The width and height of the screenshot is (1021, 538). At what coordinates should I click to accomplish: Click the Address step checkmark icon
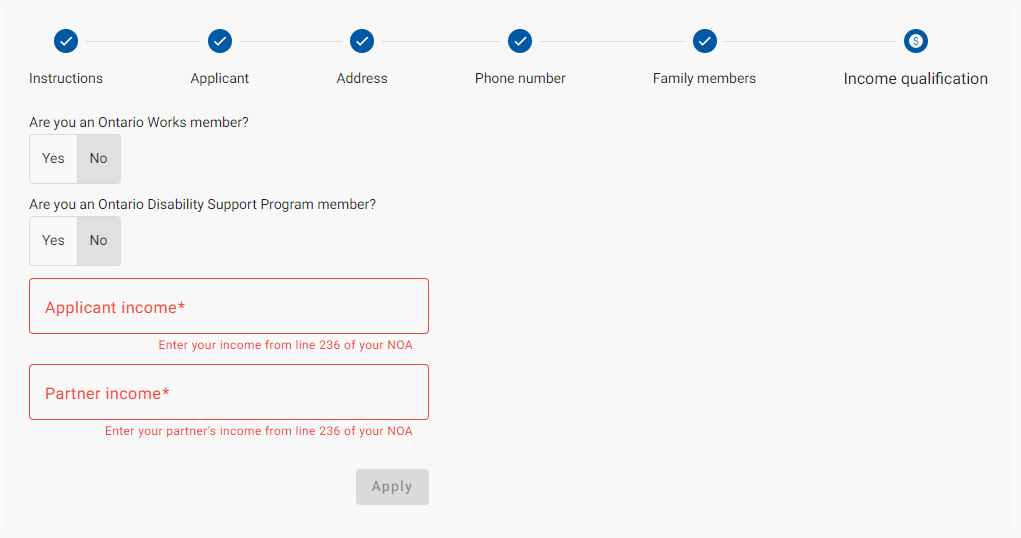coord(362,41)
